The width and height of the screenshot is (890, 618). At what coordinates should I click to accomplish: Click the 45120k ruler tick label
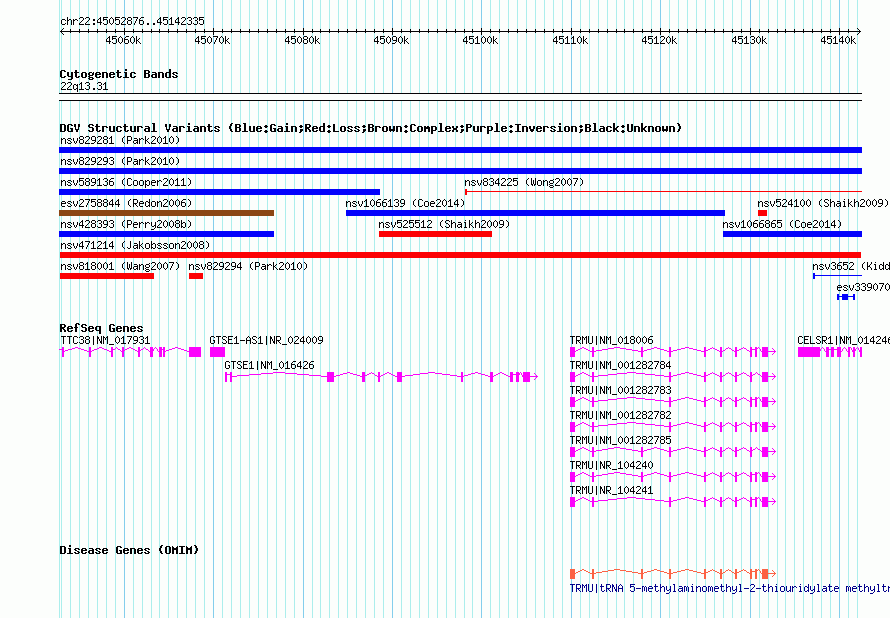click(x=659, y=40)
